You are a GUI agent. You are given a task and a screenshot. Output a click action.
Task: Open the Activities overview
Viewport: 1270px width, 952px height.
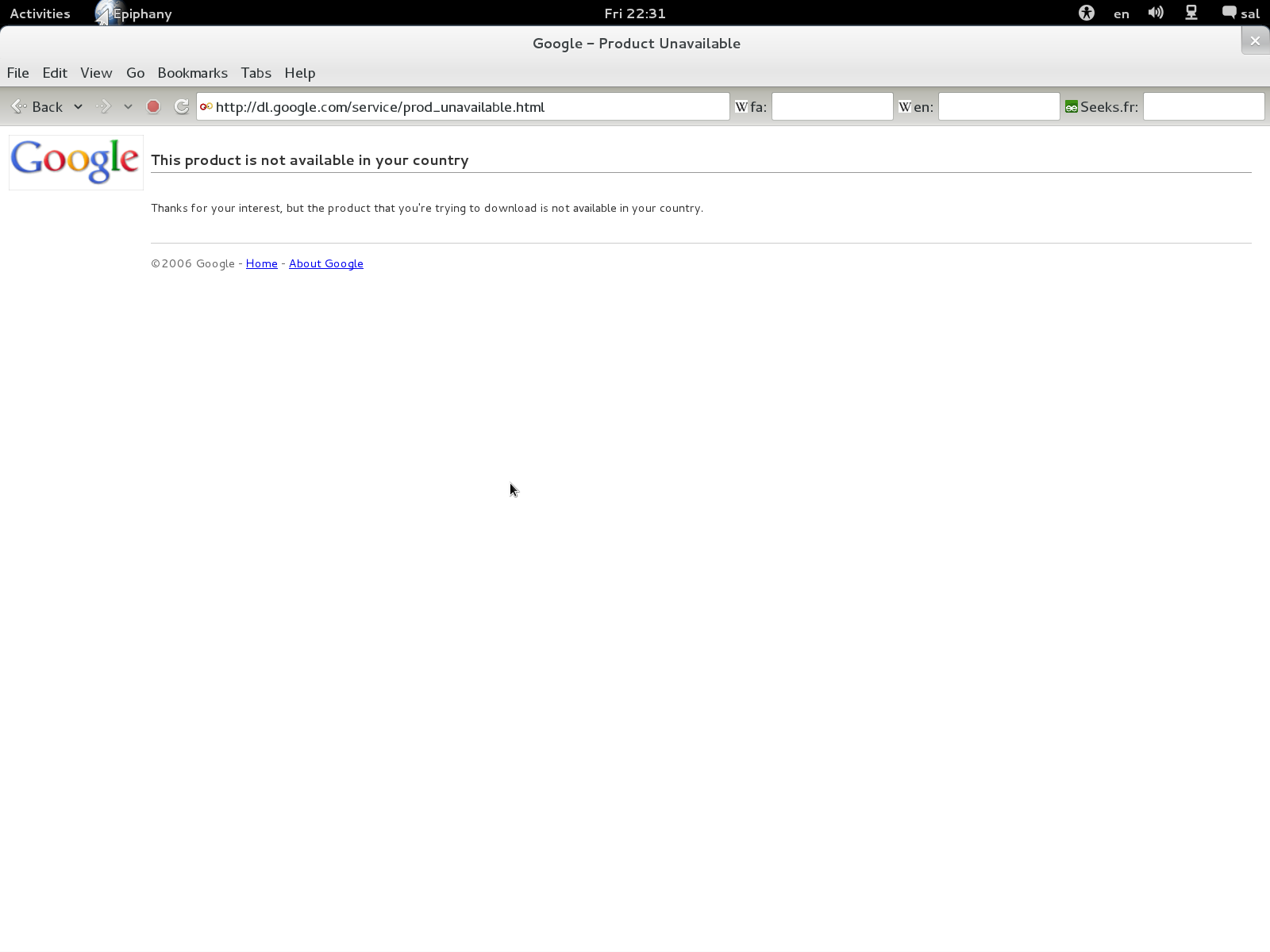tap(40, 13)
